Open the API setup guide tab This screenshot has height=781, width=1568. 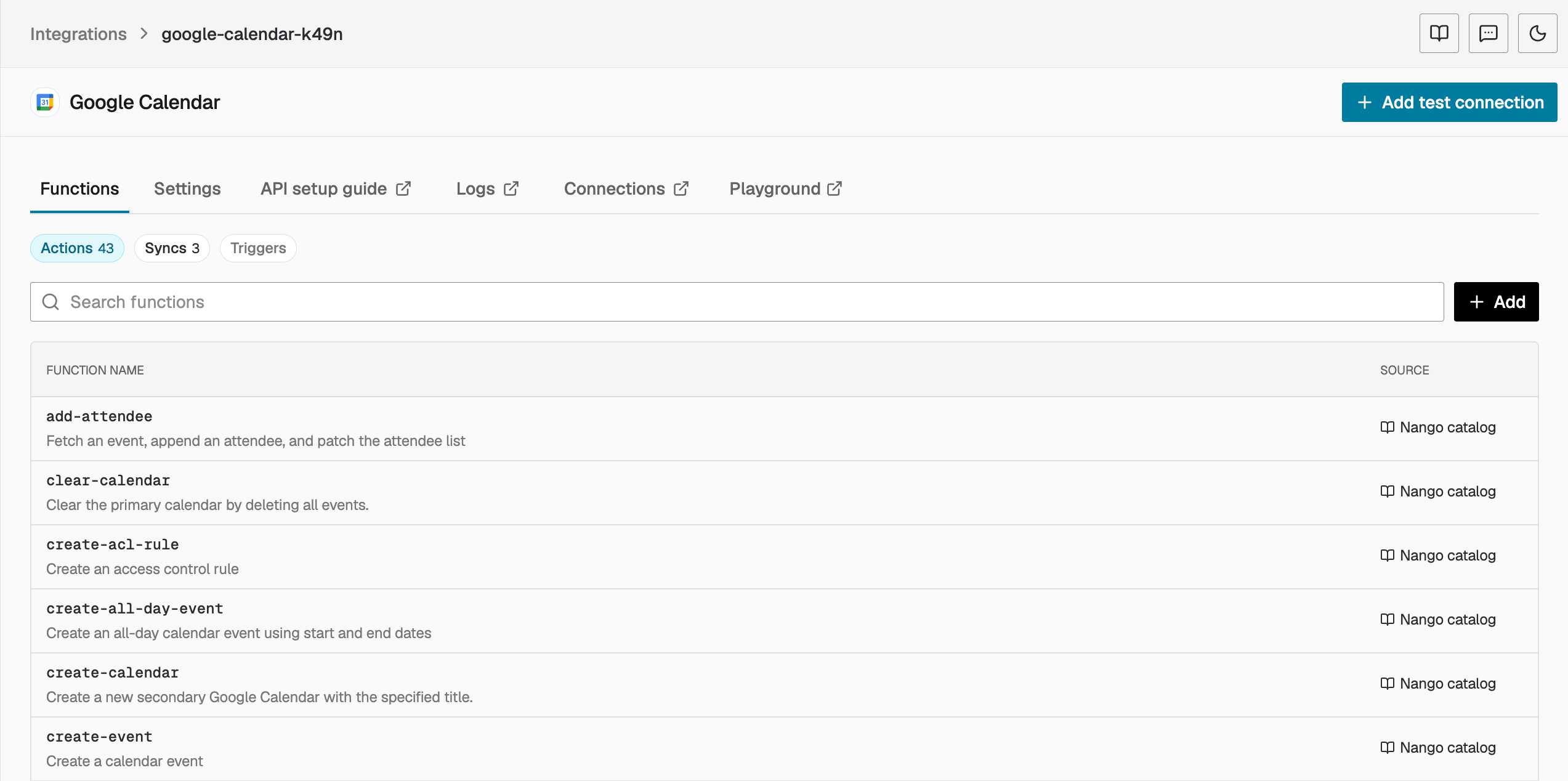pos(336,188)
